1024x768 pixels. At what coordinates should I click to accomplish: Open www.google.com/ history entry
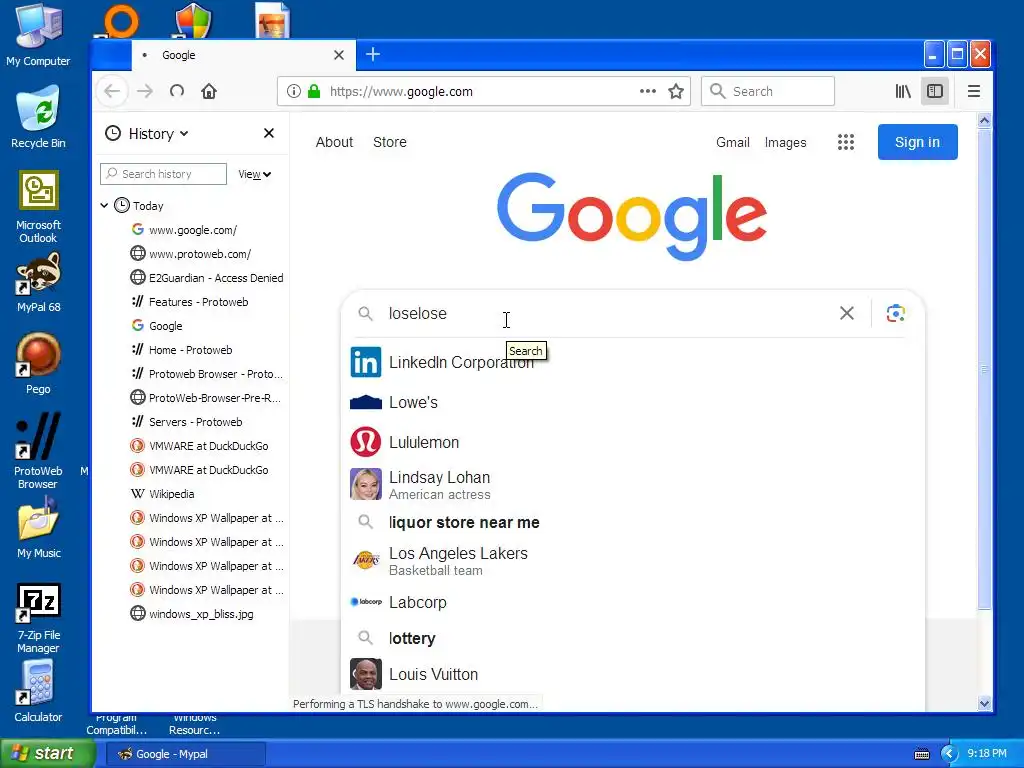pyautogui.click(x=193, y=230)
